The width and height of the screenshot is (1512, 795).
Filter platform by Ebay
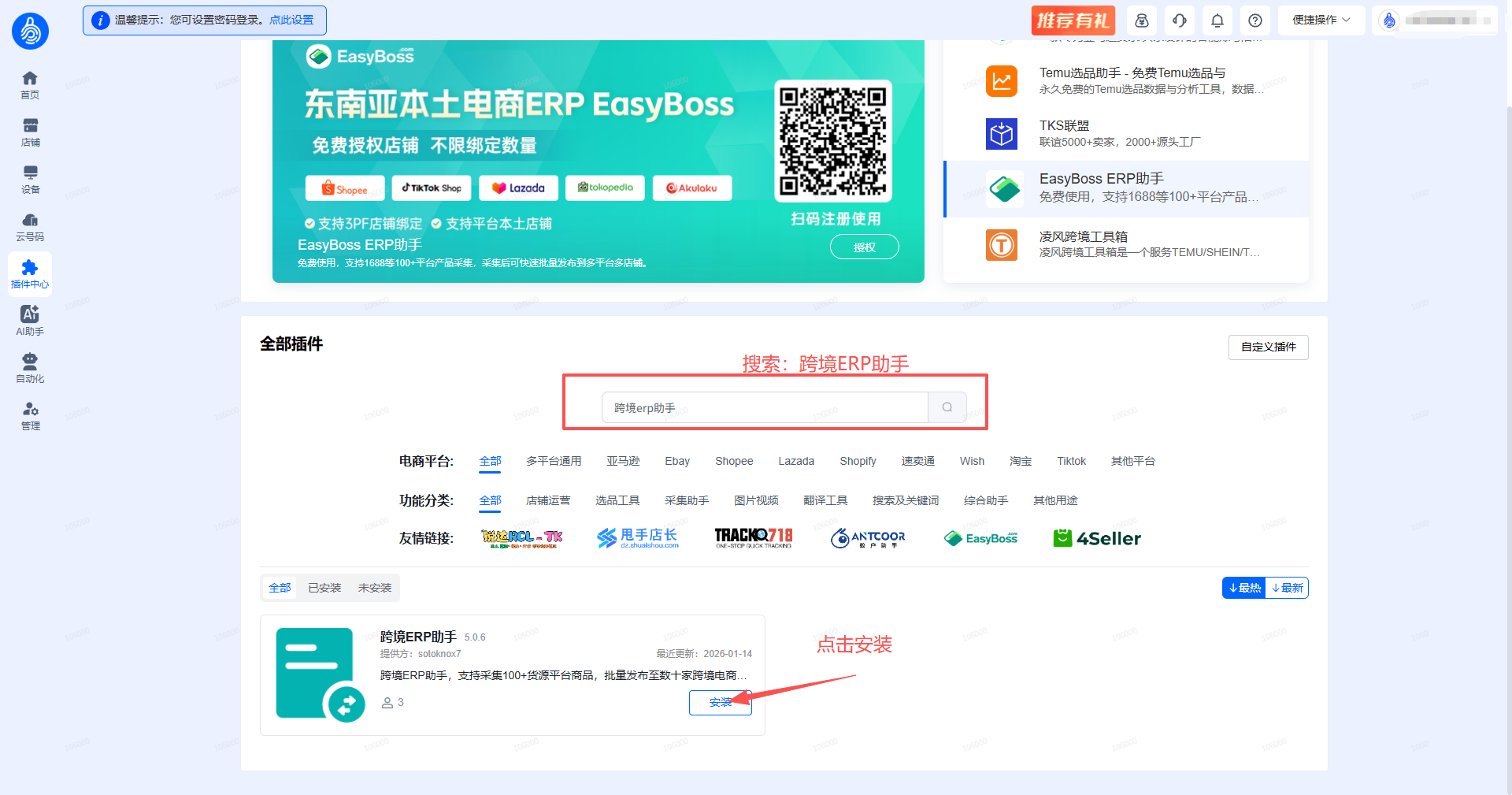coord(677,461)
